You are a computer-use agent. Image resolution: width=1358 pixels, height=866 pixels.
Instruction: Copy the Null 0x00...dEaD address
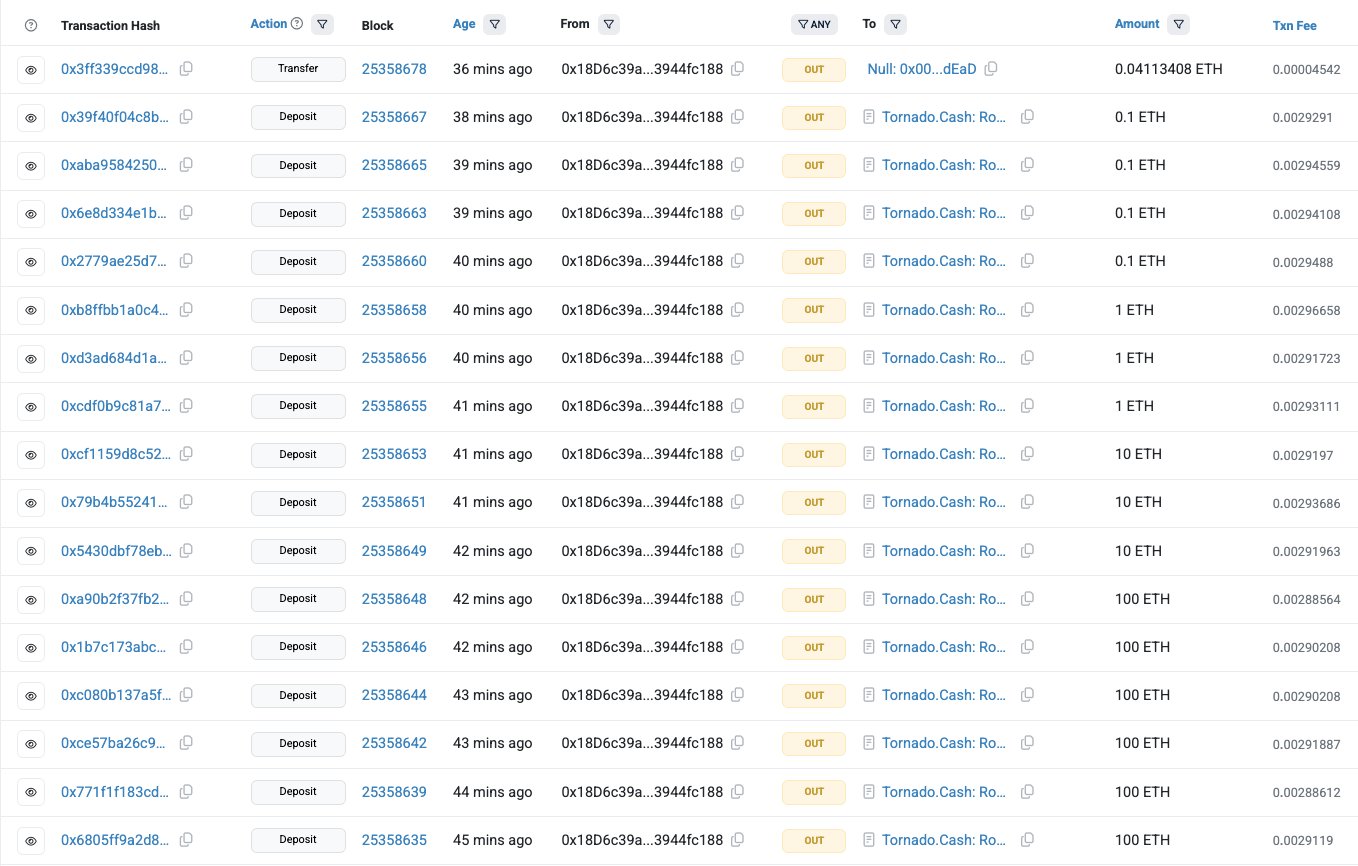991,69
